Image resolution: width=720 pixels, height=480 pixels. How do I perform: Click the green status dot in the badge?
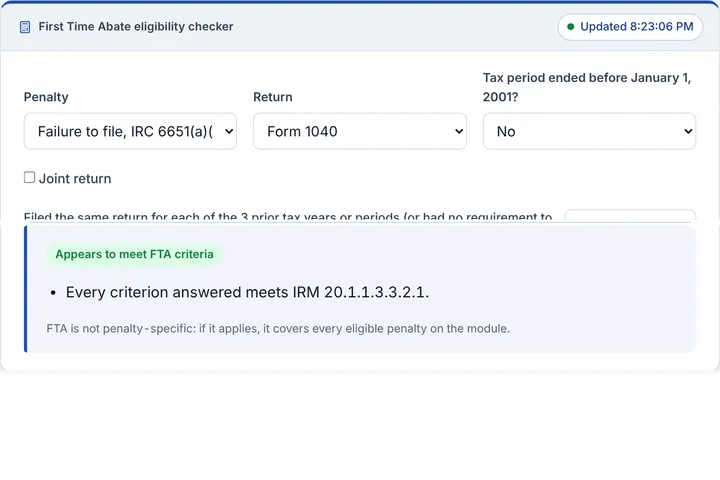coord(571,27)
